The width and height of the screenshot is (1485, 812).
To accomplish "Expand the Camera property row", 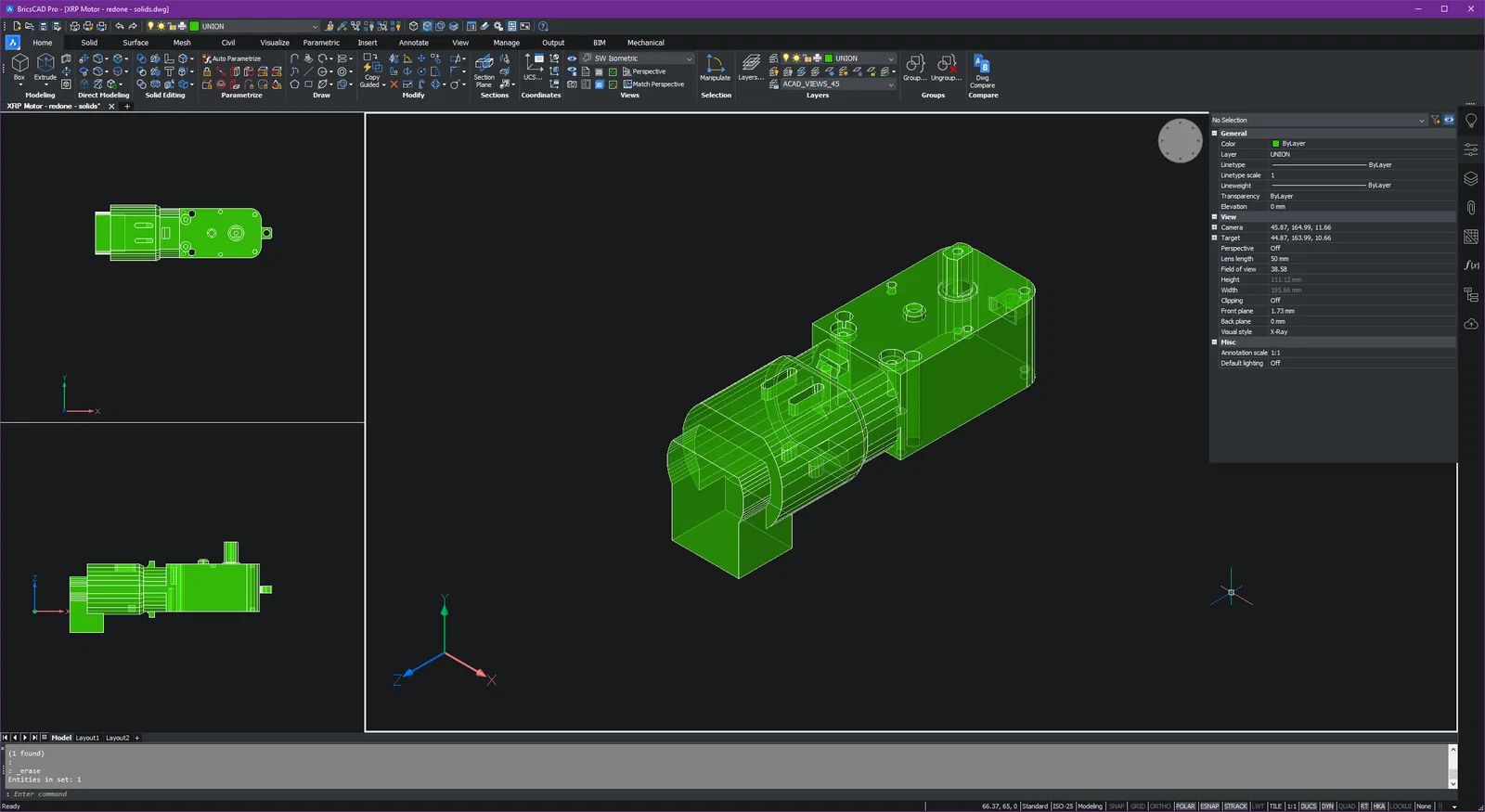I will coord(1214,227).
